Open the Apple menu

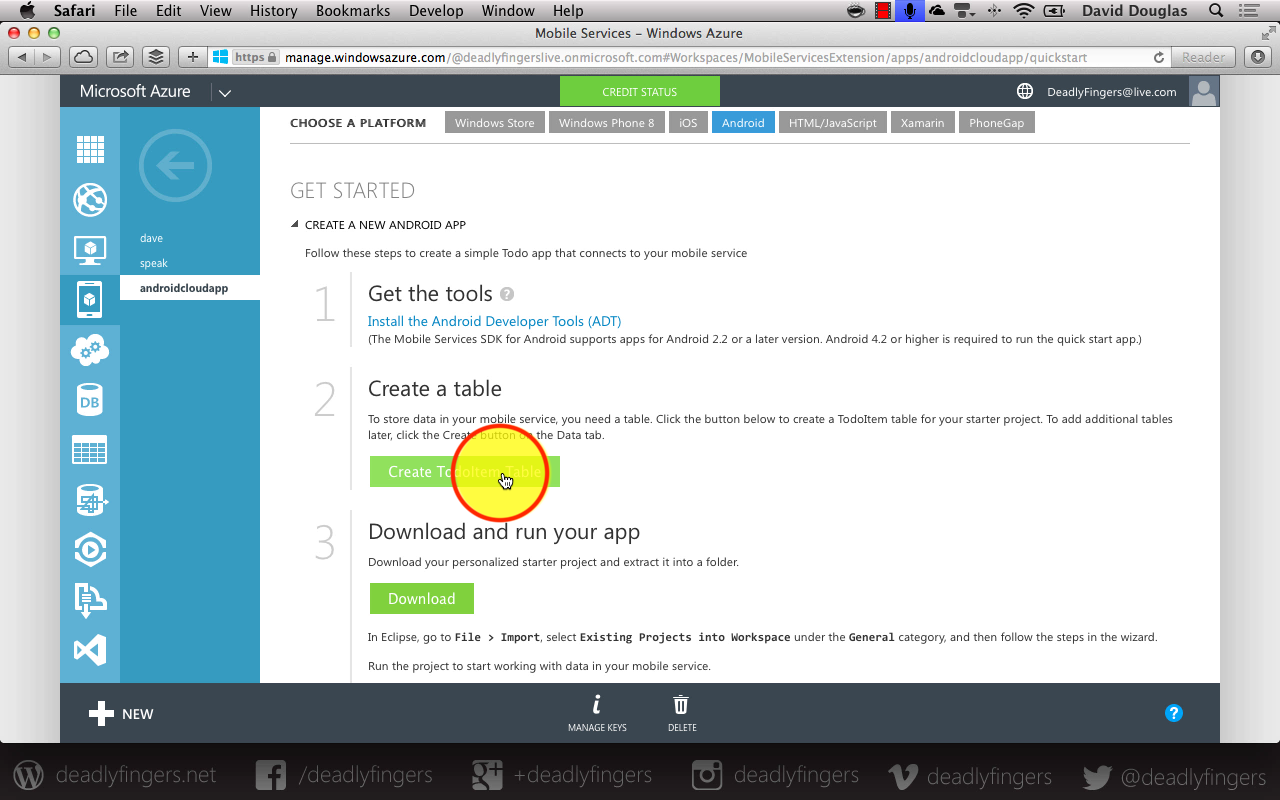point(27,11)
